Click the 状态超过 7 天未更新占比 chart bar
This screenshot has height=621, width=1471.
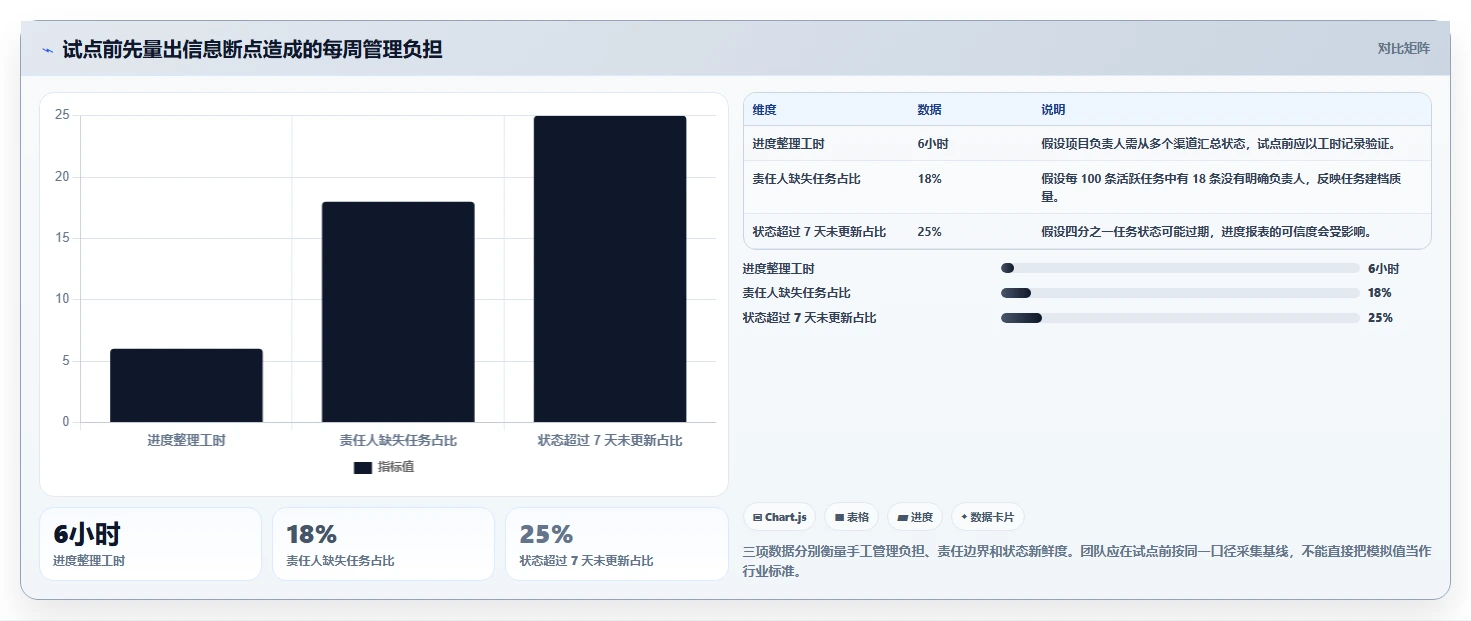[x=610, y=269]
